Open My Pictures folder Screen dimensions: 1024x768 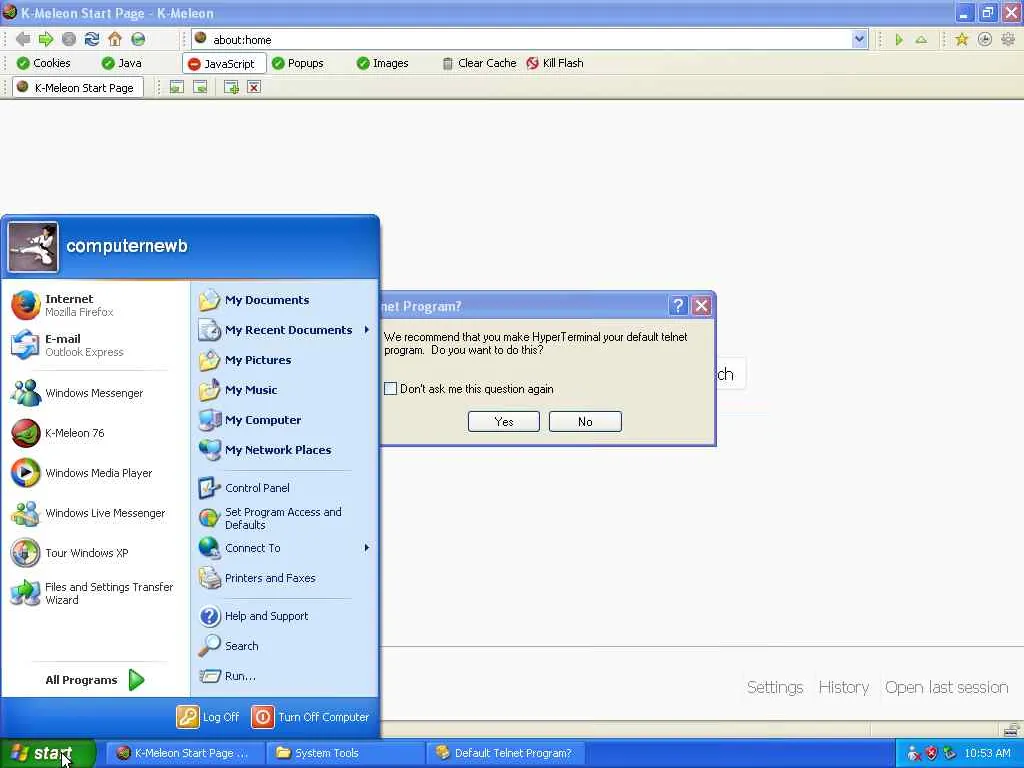coord(285,360)
